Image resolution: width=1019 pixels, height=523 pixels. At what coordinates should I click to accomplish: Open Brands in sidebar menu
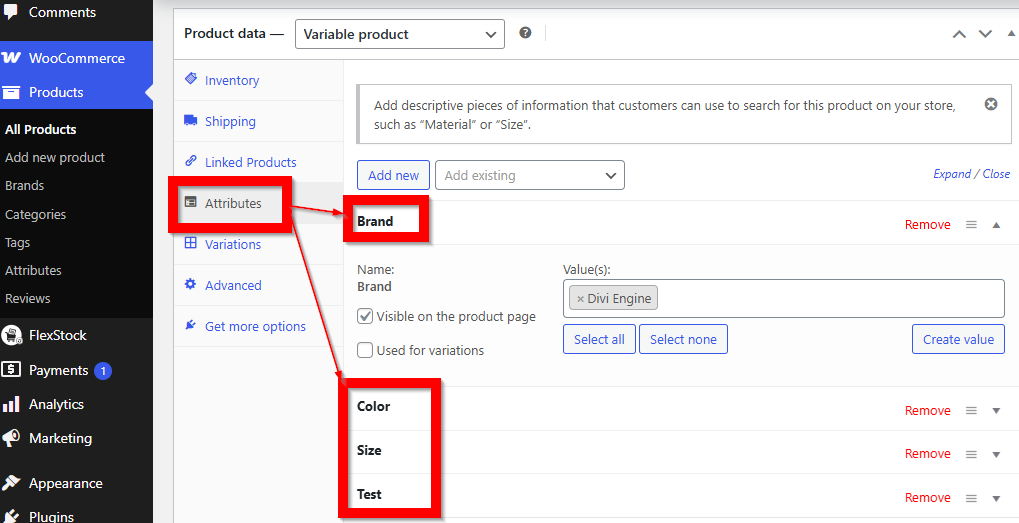[25, 185]
